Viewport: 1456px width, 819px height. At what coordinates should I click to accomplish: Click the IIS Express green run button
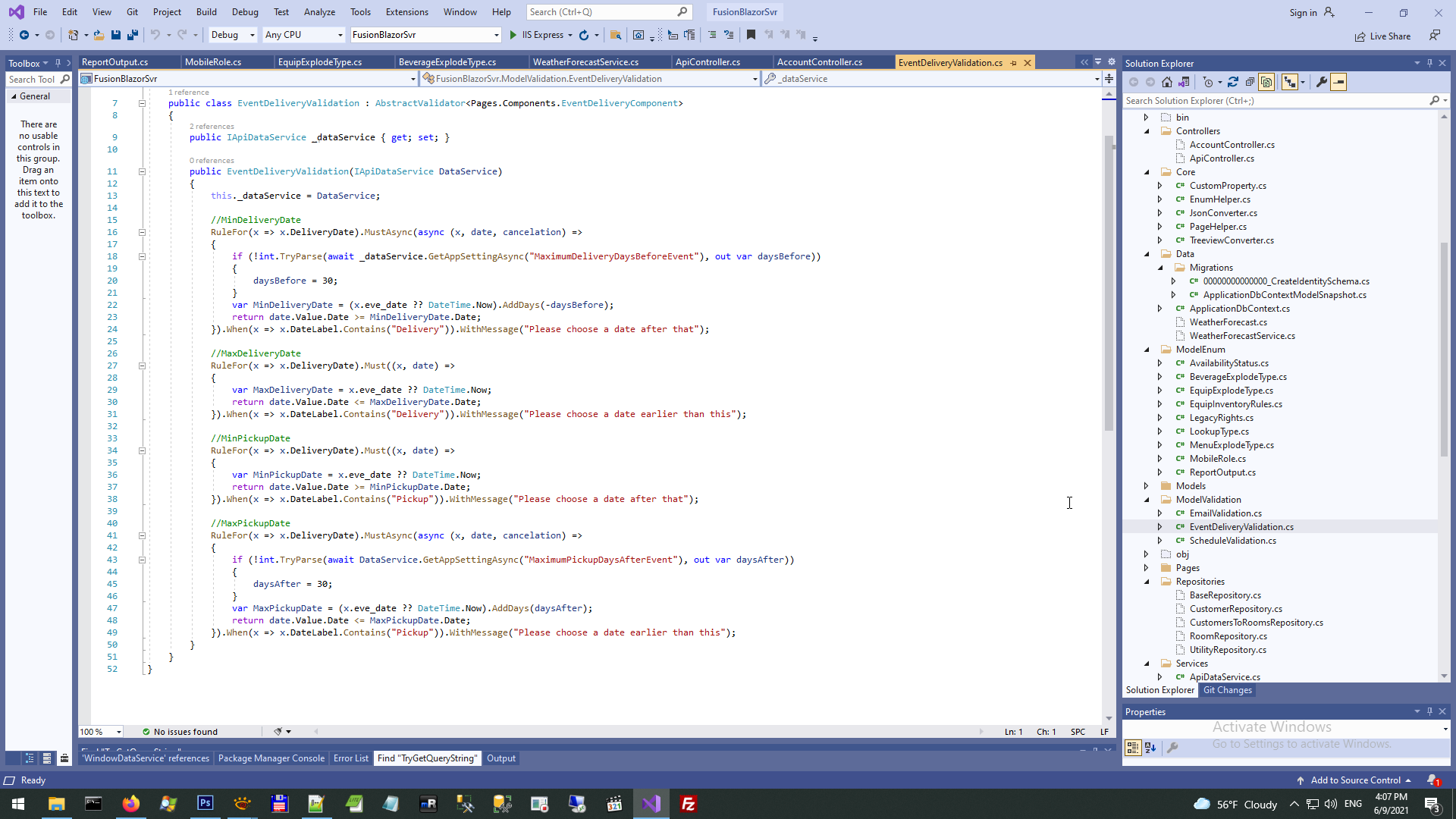click(x=513, y=35)
